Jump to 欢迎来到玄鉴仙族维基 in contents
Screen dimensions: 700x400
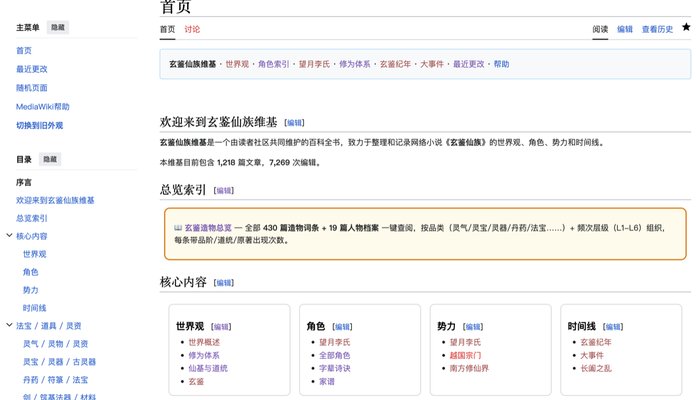(x=55, y=200)
